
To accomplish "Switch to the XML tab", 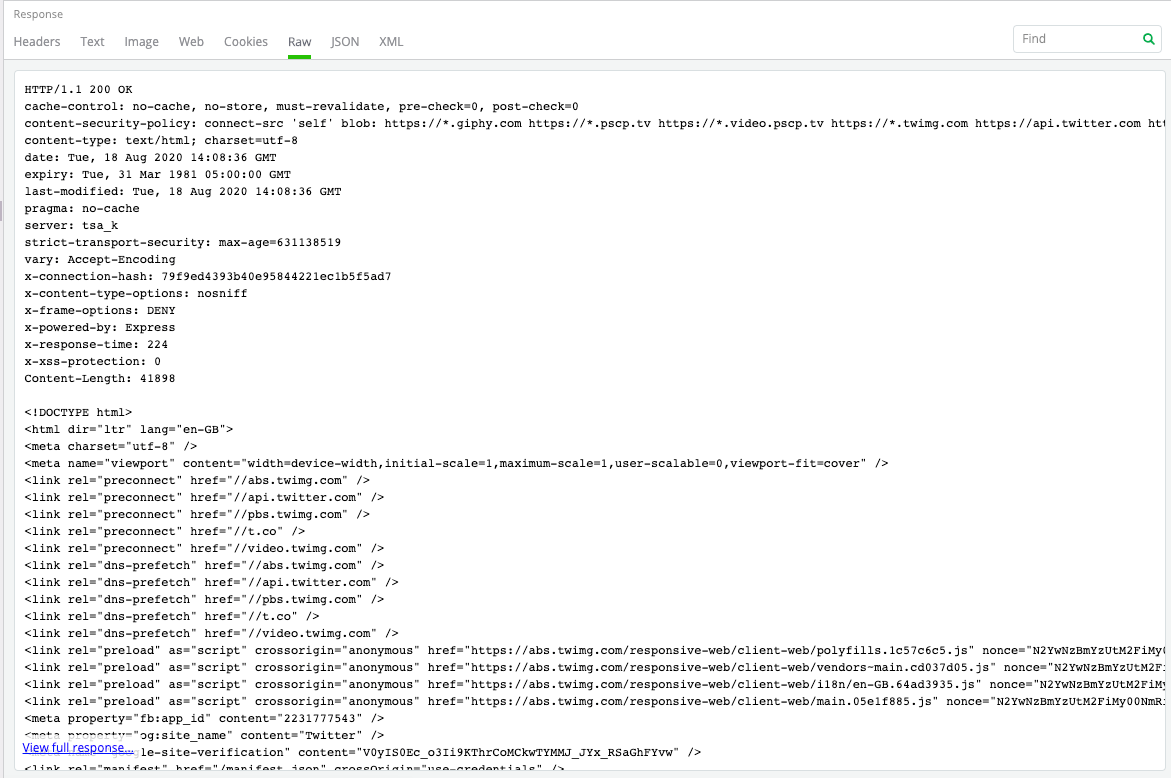I will coord(391,42).
